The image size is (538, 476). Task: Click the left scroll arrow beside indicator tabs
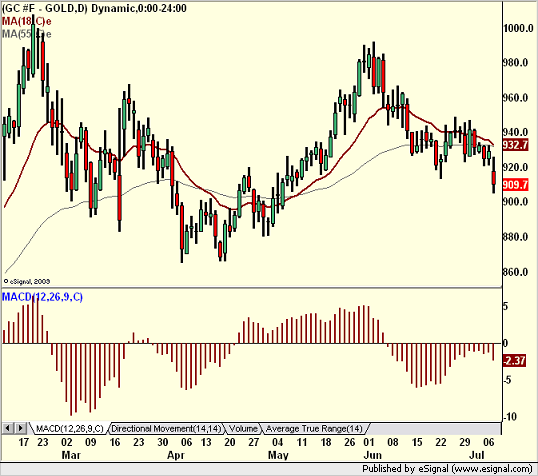8,428
